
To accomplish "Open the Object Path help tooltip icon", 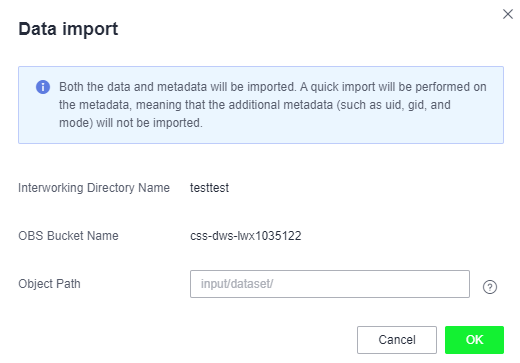I will (490, 287).
